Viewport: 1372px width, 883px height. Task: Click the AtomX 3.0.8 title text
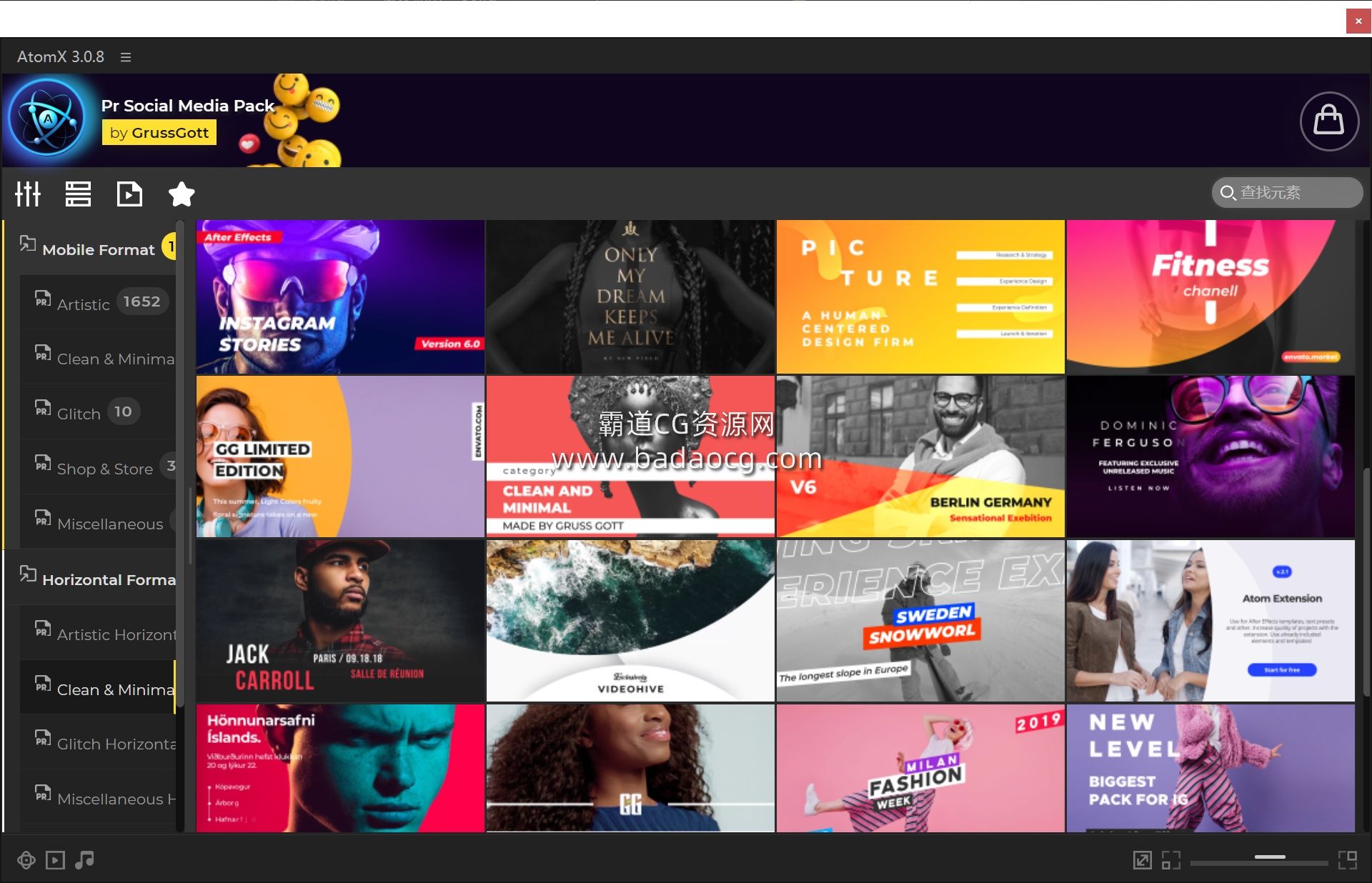(x=61, y=57)
